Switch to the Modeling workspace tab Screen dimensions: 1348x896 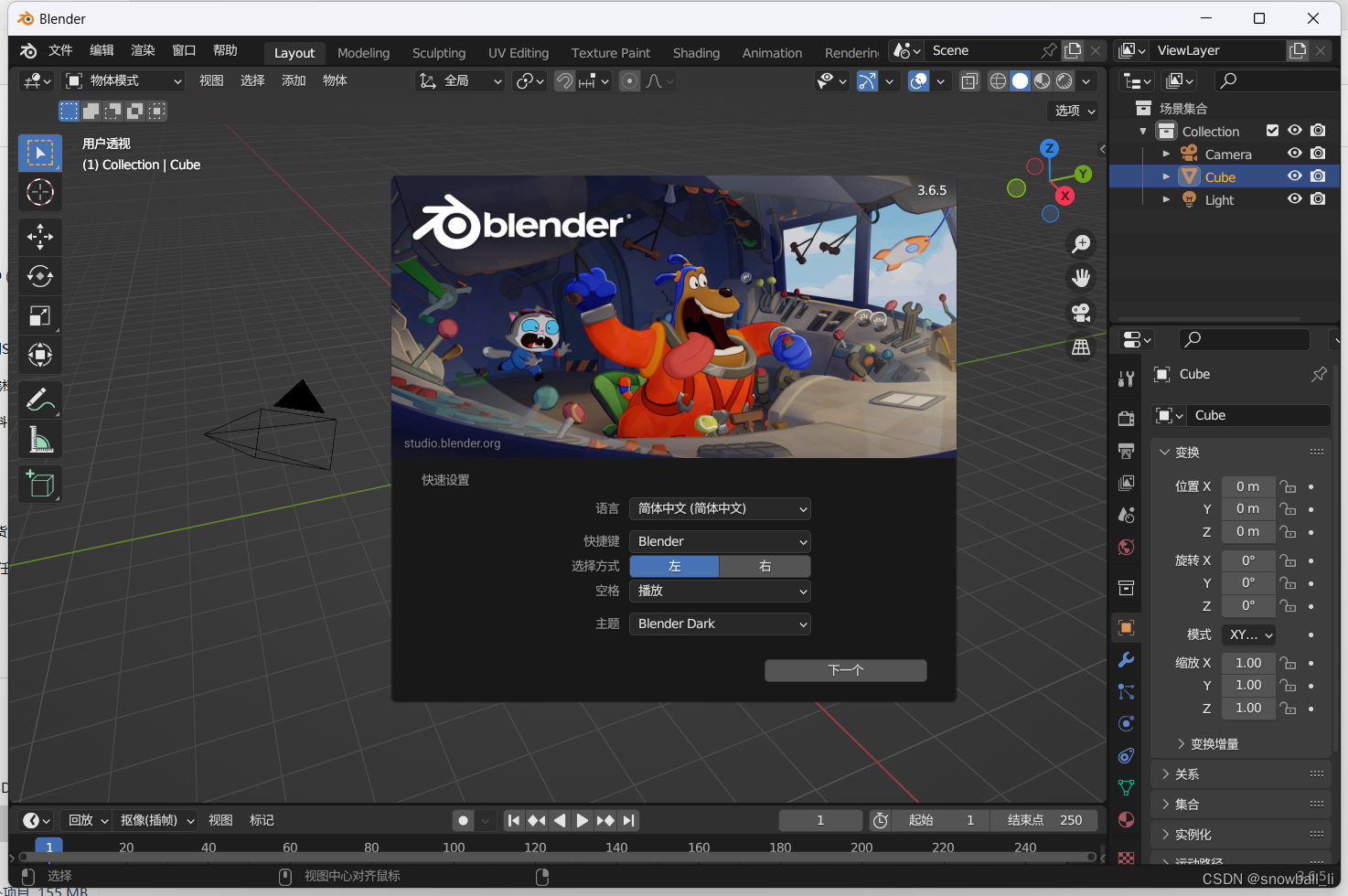coord(363,53)
